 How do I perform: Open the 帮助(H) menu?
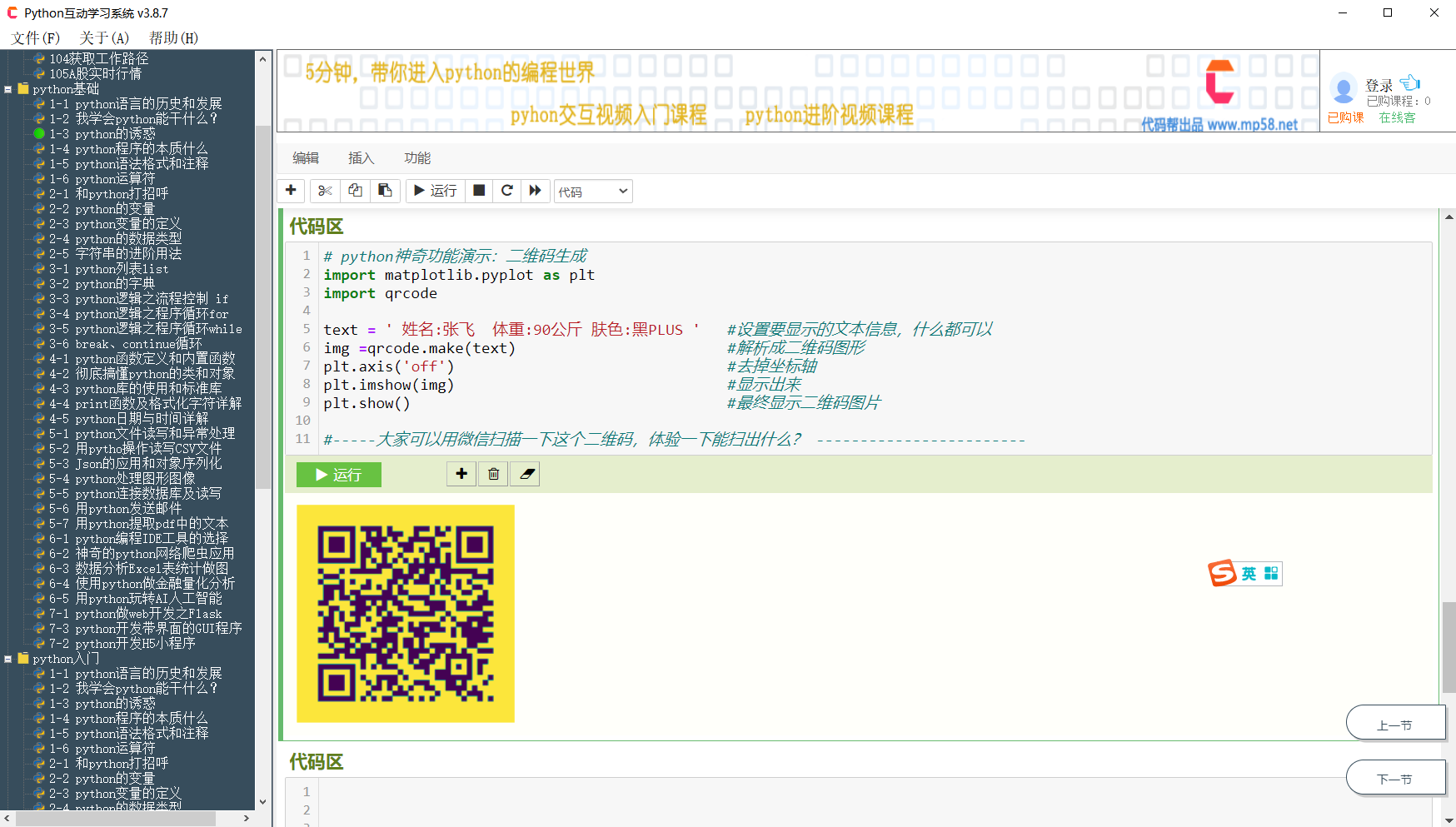coord(173,37)
